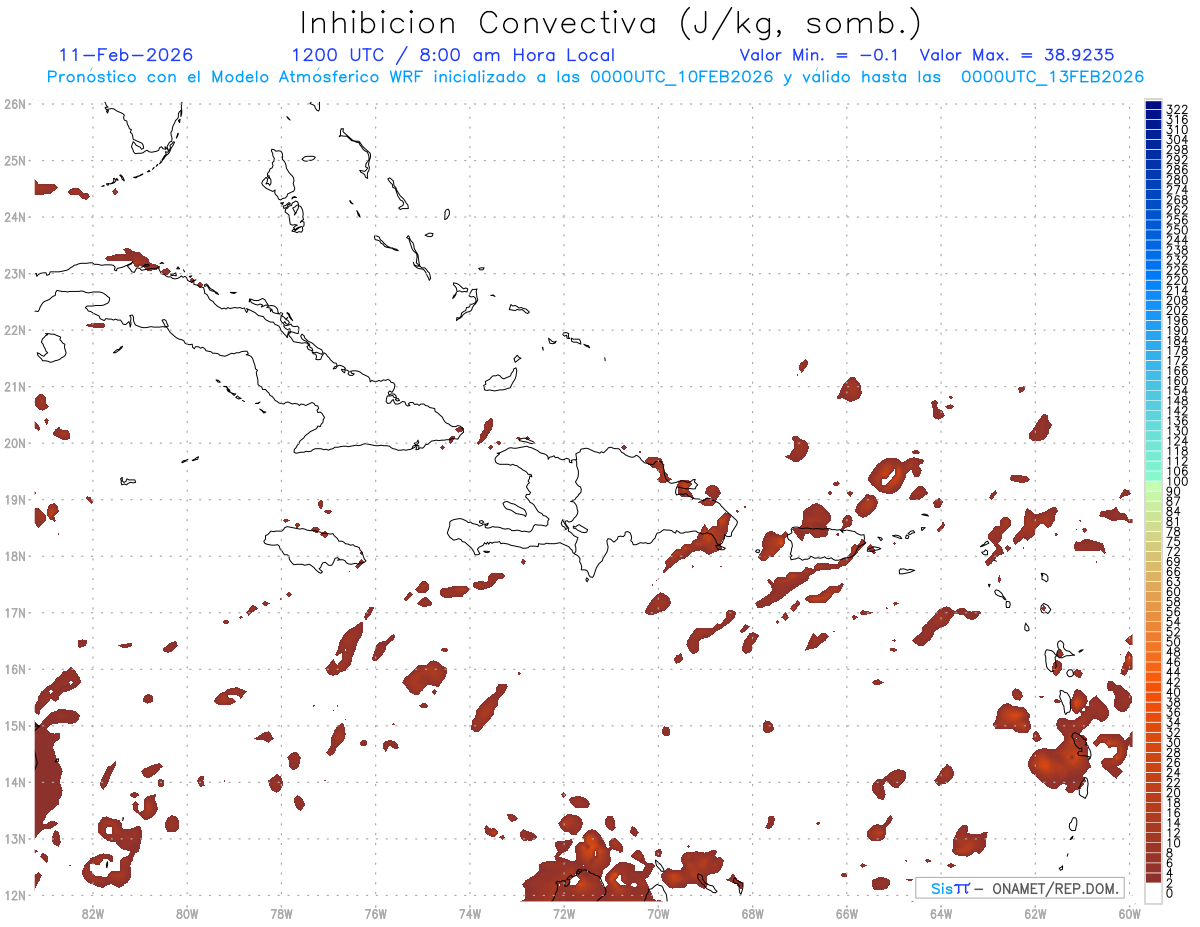Click the 'Valor Min. = -0.1' text
The width and height of the screenshot is (1200, 927).
(x=821, y=55)
